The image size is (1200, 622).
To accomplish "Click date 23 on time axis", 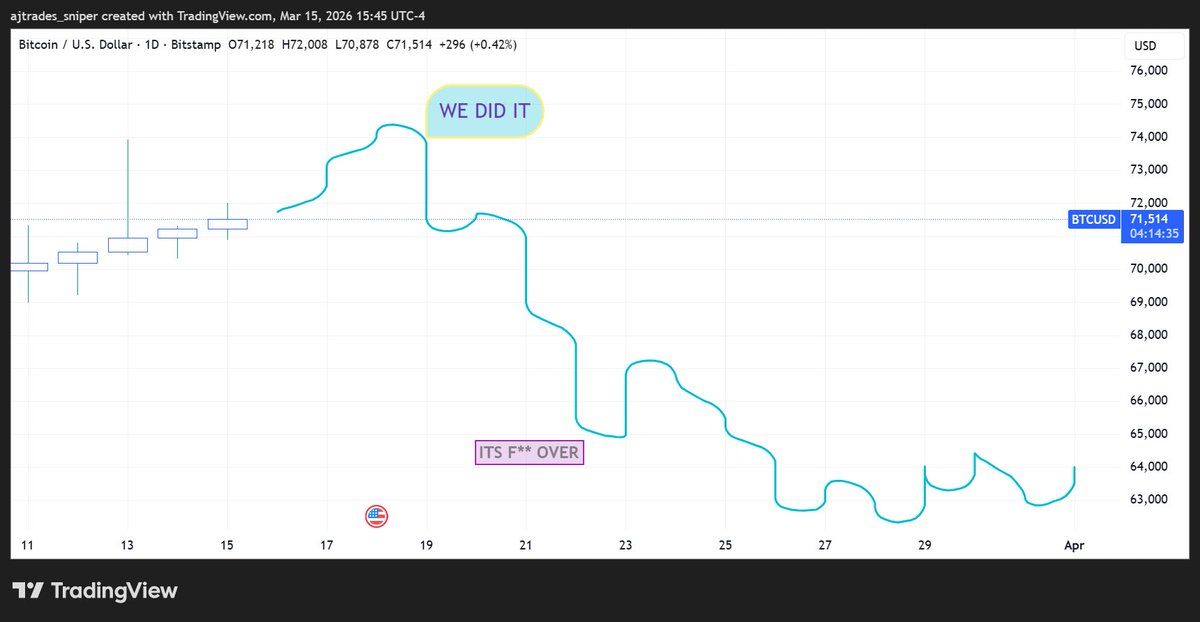I will 626,545.
